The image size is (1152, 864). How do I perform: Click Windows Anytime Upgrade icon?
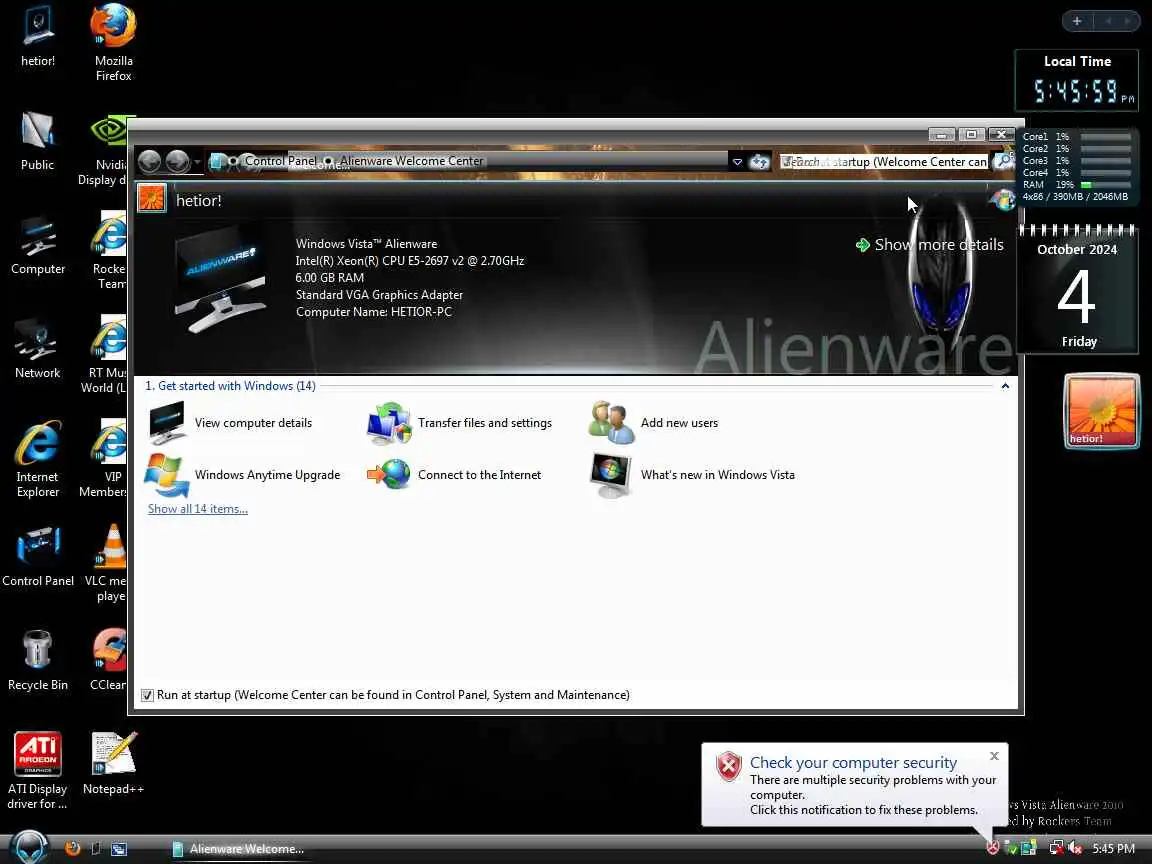167,475
